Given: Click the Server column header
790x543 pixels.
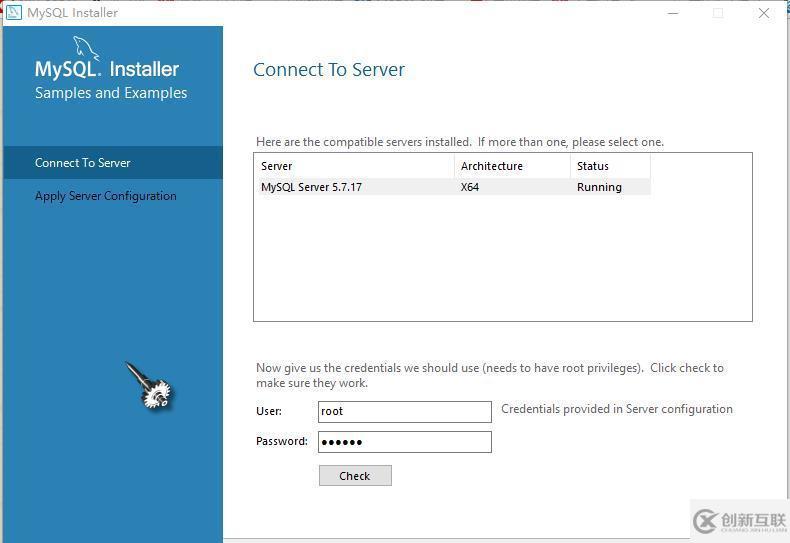Looking at the screenshot, I should 355,166.
